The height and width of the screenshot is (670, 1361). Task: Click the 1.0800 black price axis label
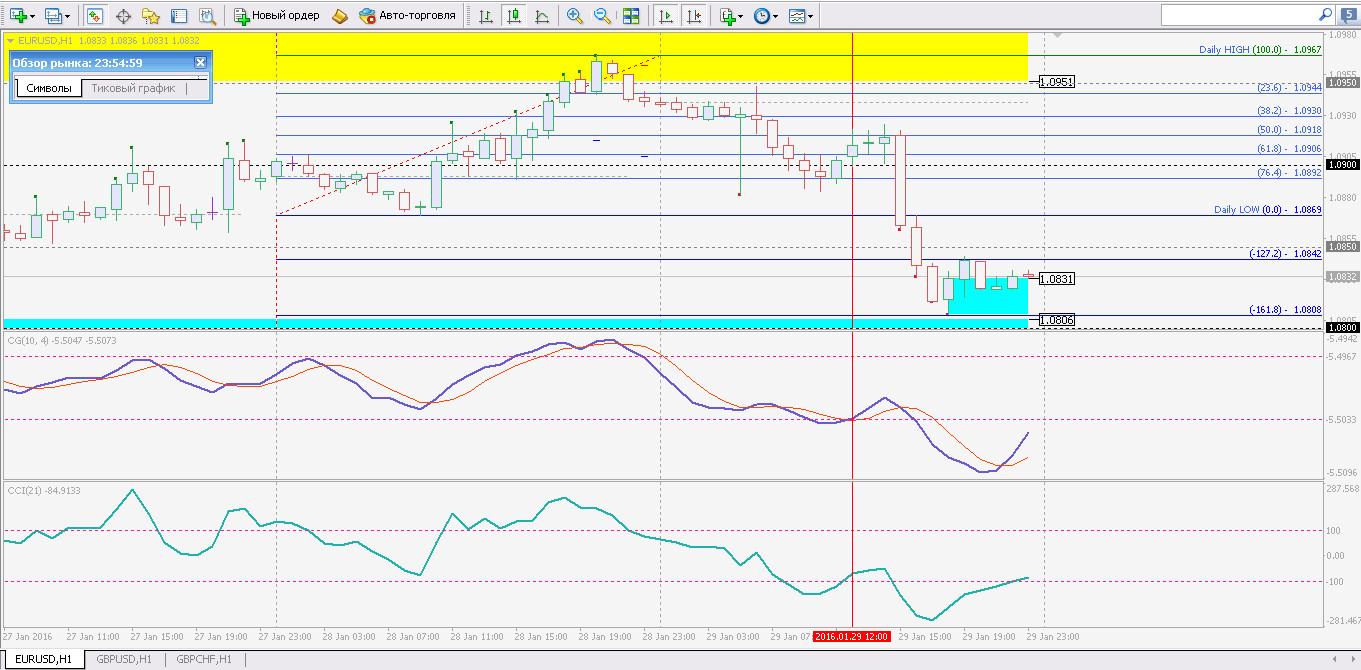[x=1342, y=327]
